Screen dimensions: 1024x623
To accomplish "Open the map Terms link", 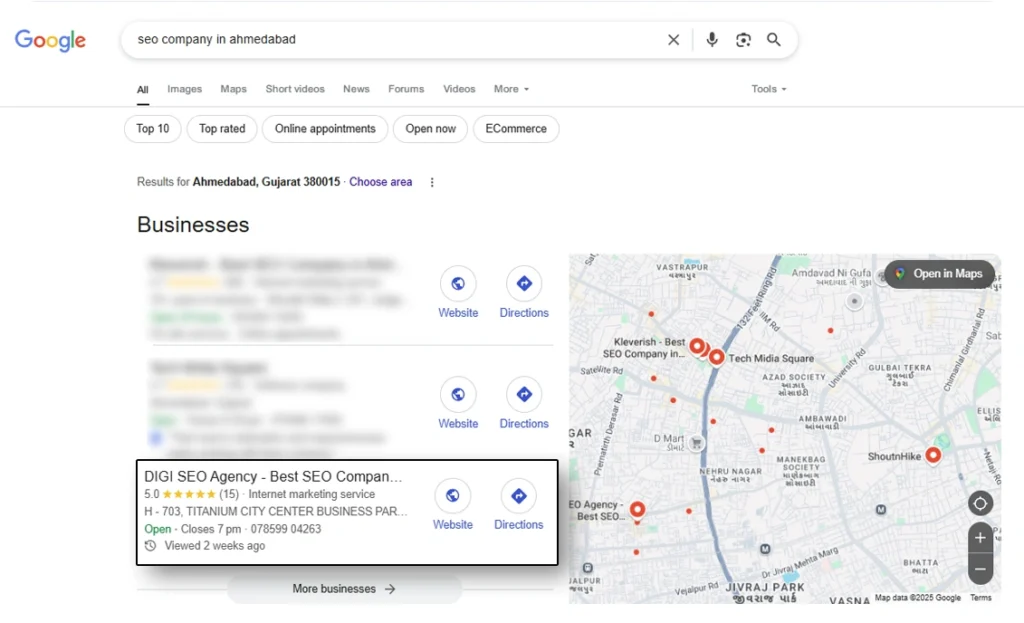I will coord(980,598).
